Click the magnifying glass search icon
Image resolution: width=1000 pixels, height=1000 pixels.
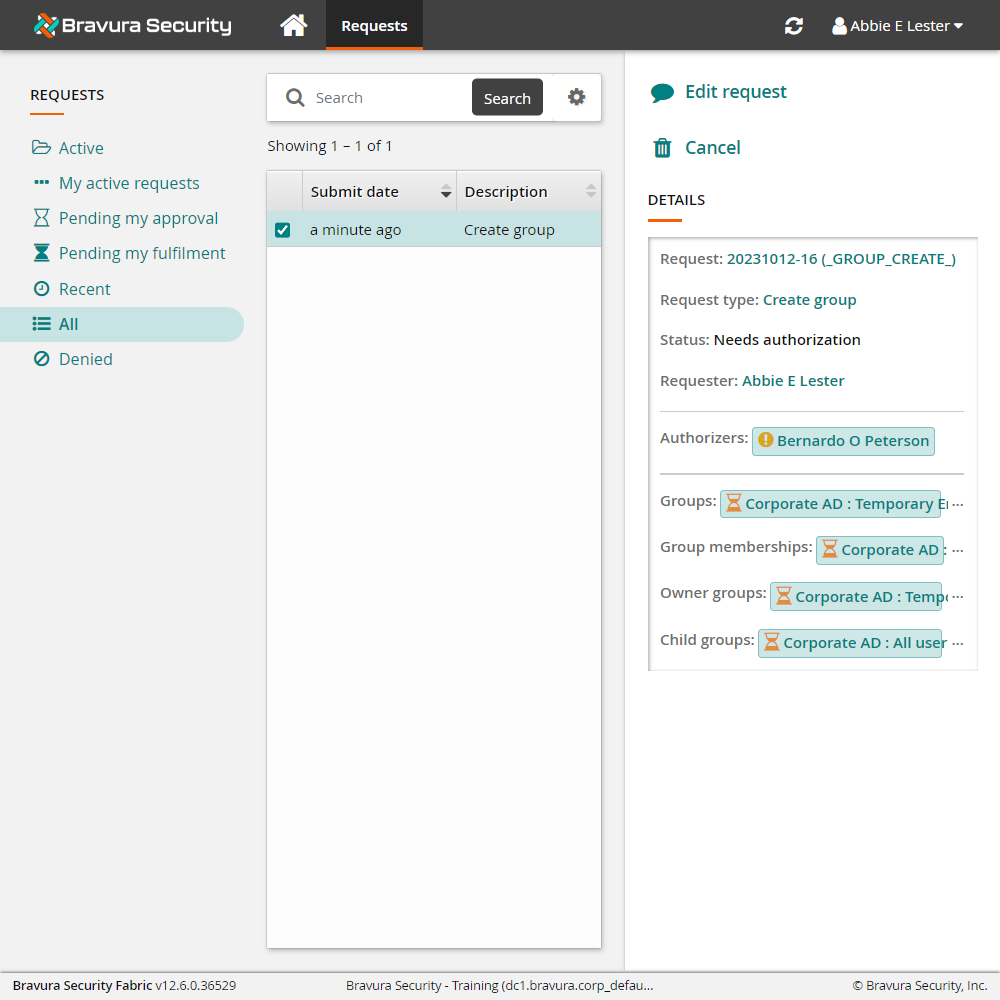[x=295, y=97]
